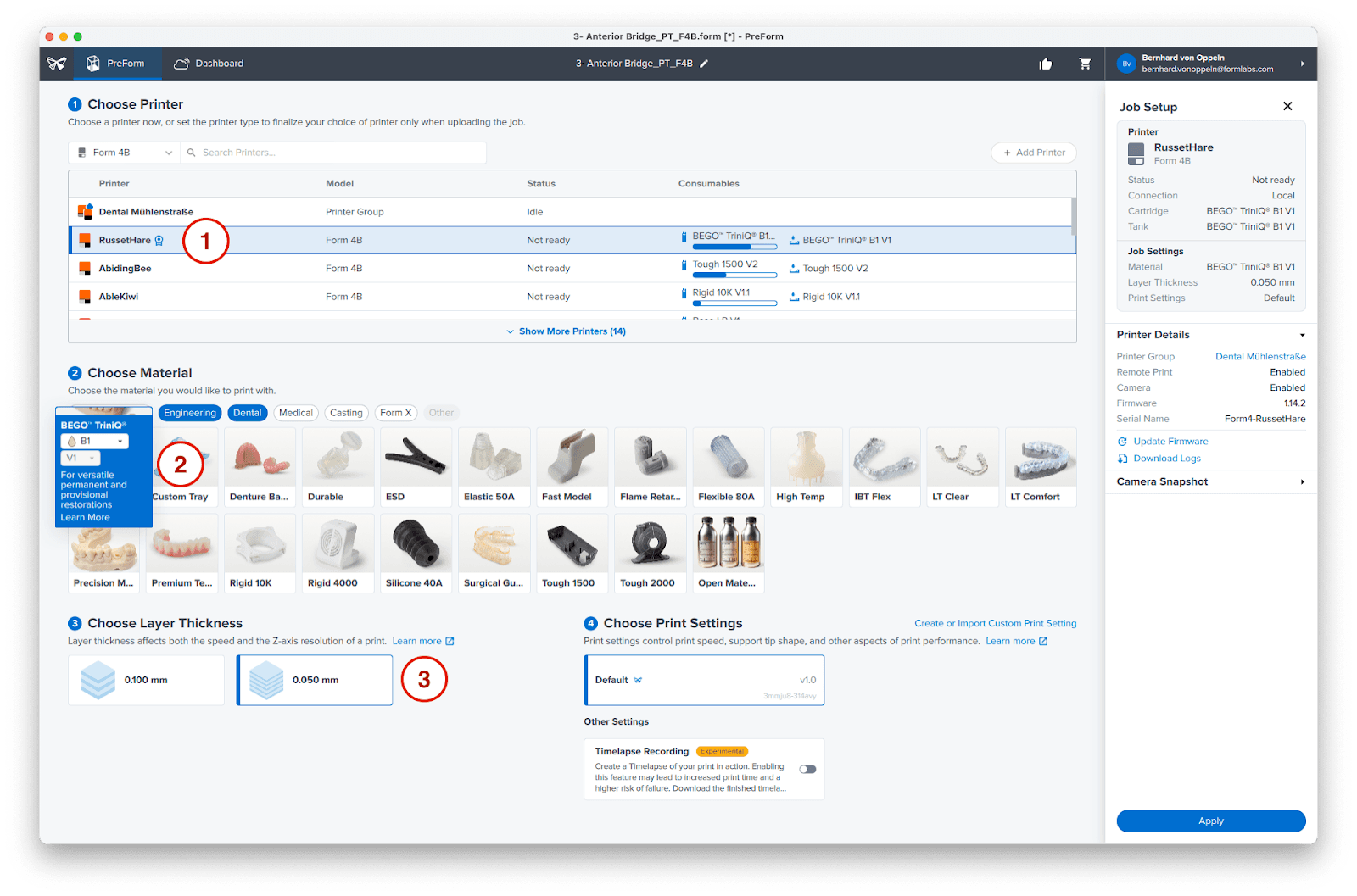Click the Dashboard cloud icon
Screen dimensions: 1357x896
pos(181,64)
